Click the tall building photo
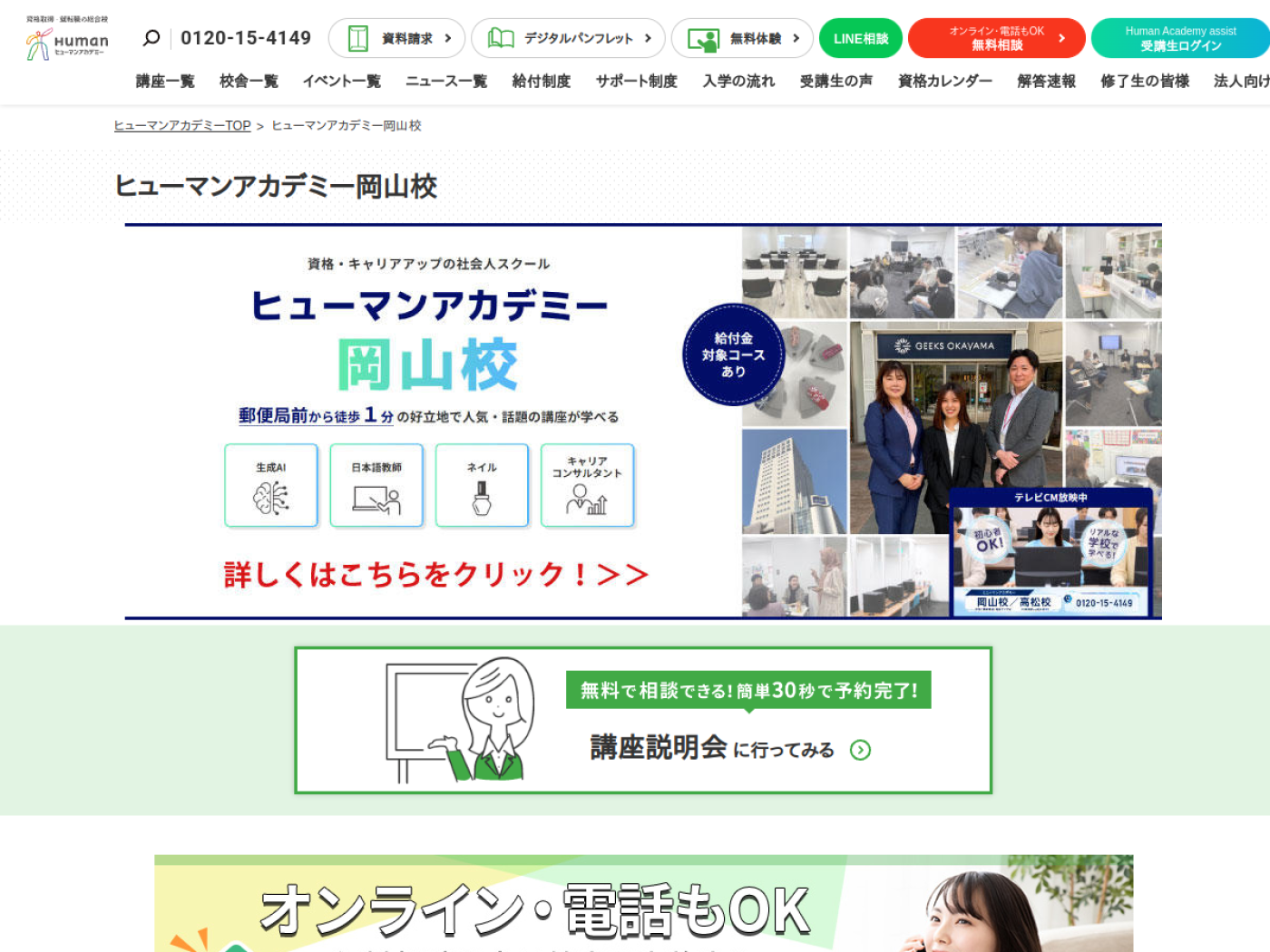Viewport: 1270px width, 952px height. [x=795, y=481]
